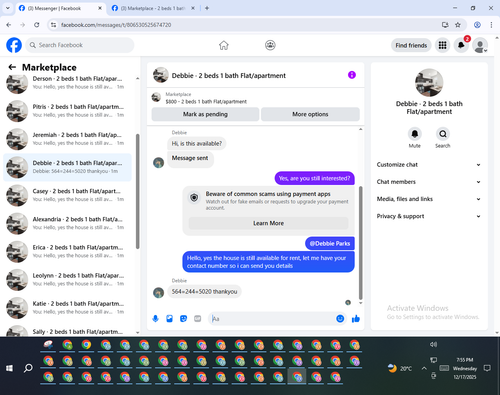500x395 pixels.
Task: Focus the Aa message input box
Action: [x=273, y=319]
